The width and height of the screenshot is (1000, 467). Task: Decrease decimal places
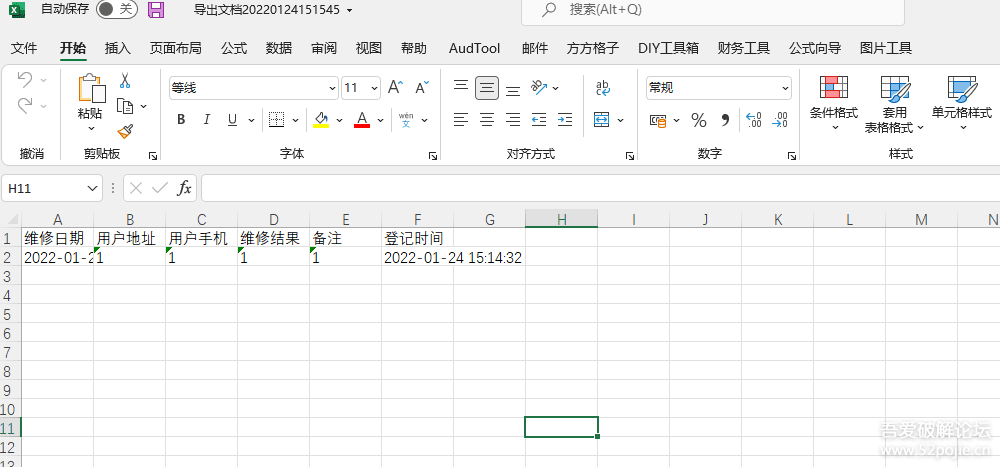(779, 120)
